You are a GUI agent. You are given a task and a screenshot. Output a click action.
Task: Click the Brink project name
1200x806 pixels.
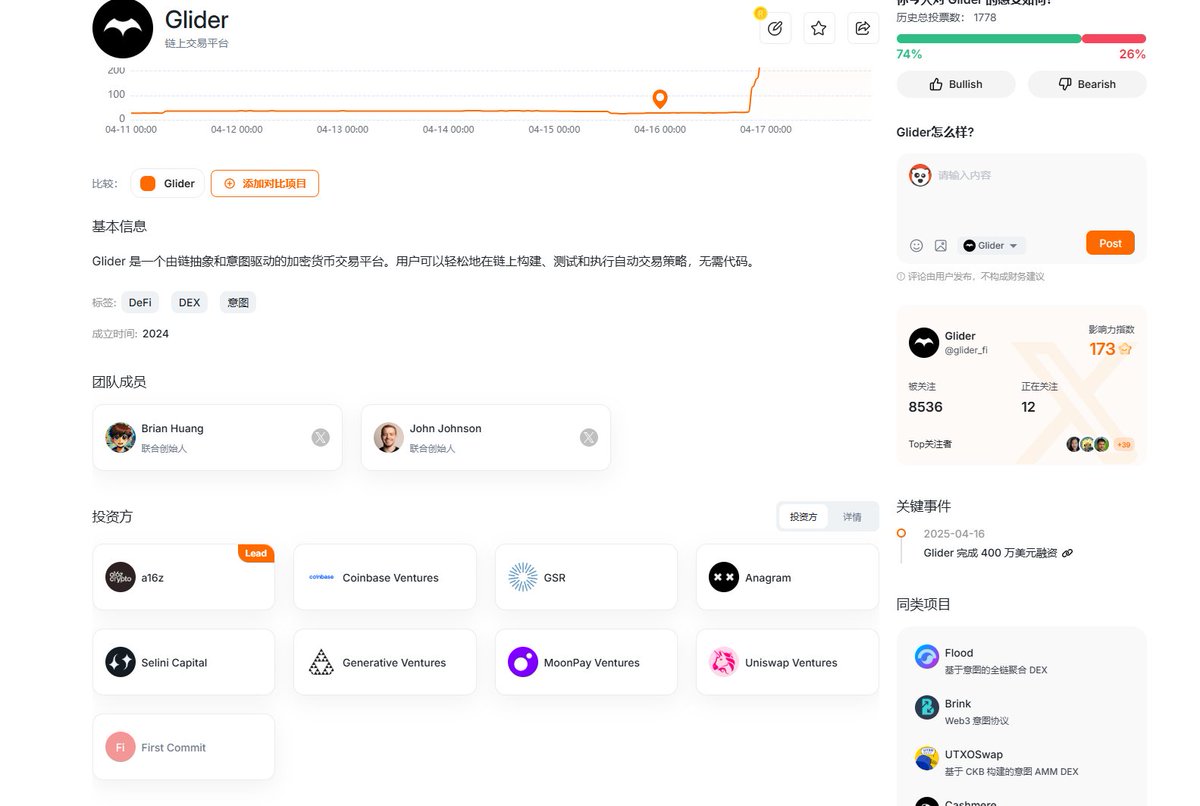pos(958,704)
